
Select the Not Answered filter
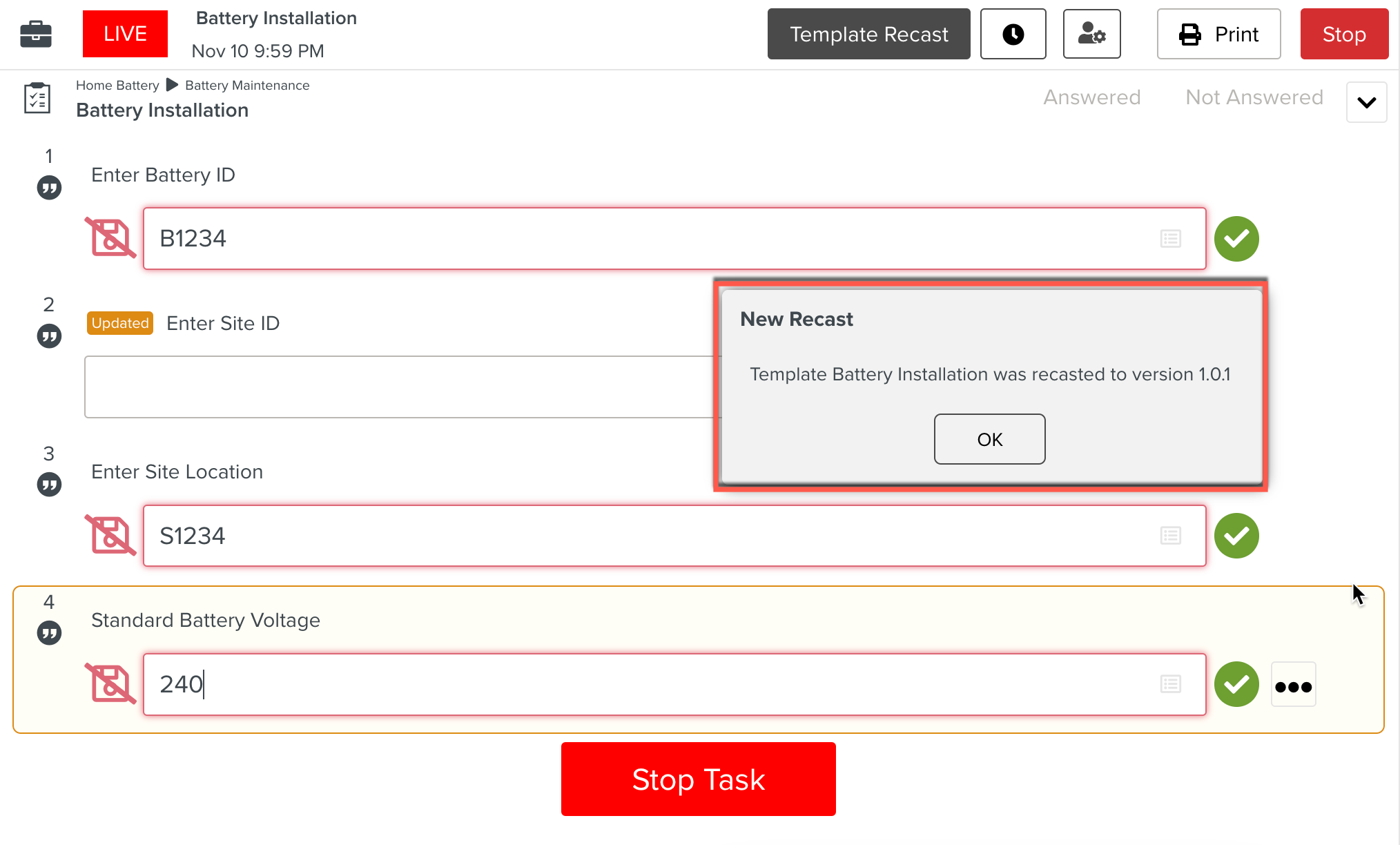click(x=1254, y=97)
